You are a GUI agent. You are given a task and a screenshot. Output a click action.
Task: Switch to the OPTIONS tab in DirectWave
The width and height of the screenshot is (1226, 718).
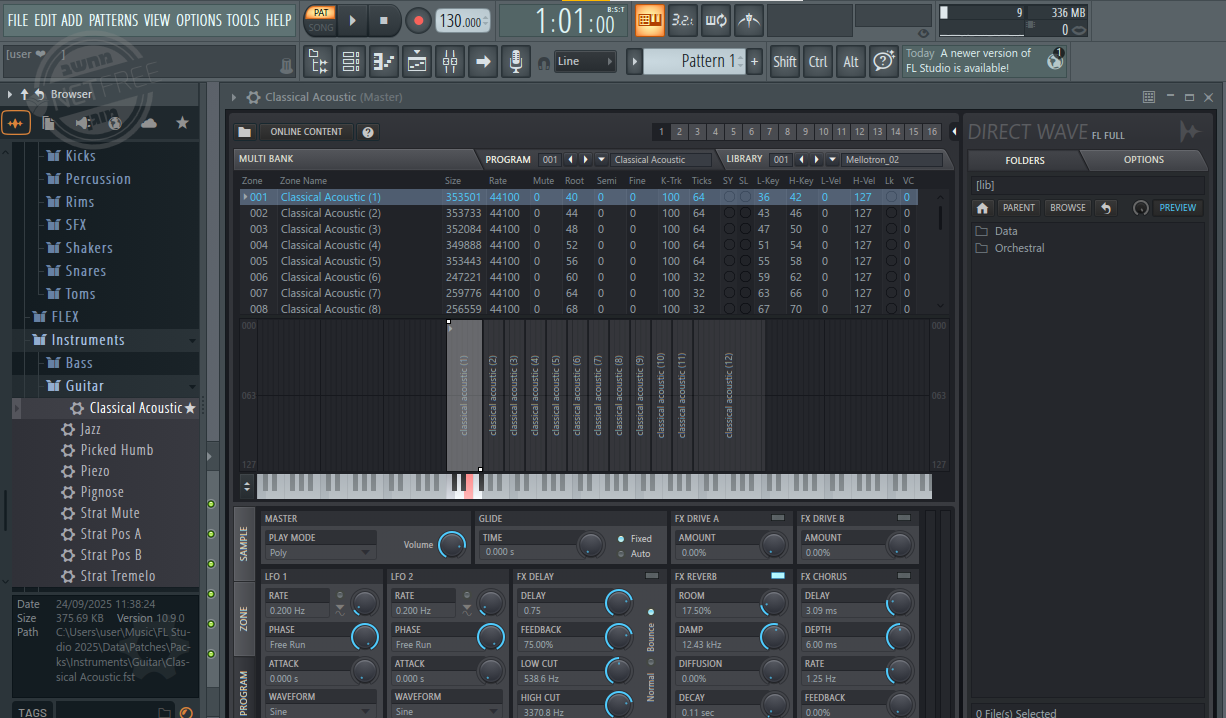[x=1143, y=160]
